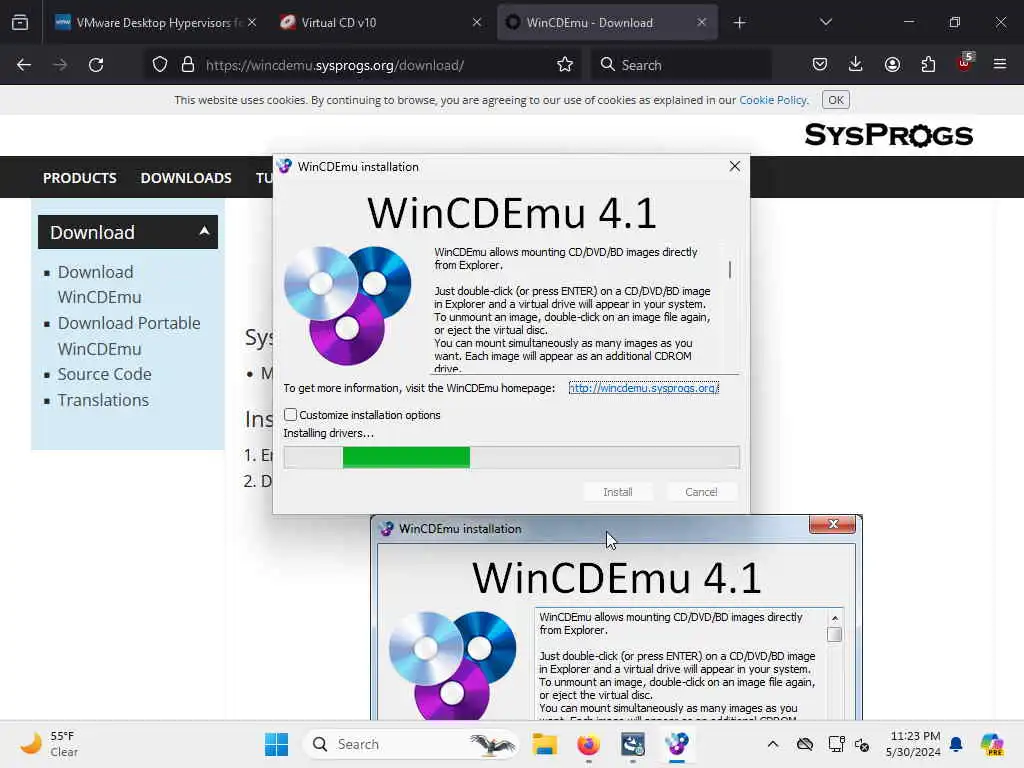
Task: Close the lower WinCDEmu installation screenshot window
Action: [x=833, y=524]
